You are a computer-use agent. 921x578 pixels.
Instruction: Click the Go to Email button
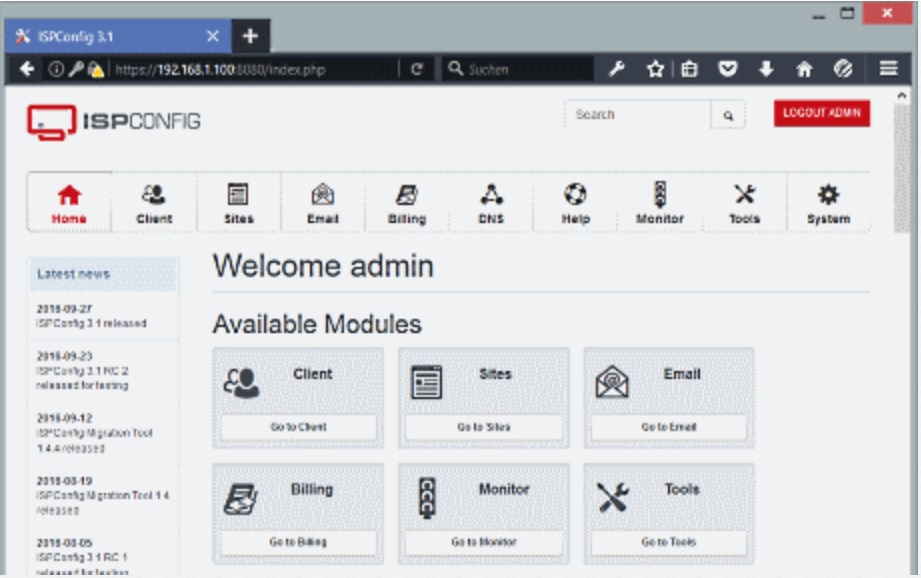(669, 427)
